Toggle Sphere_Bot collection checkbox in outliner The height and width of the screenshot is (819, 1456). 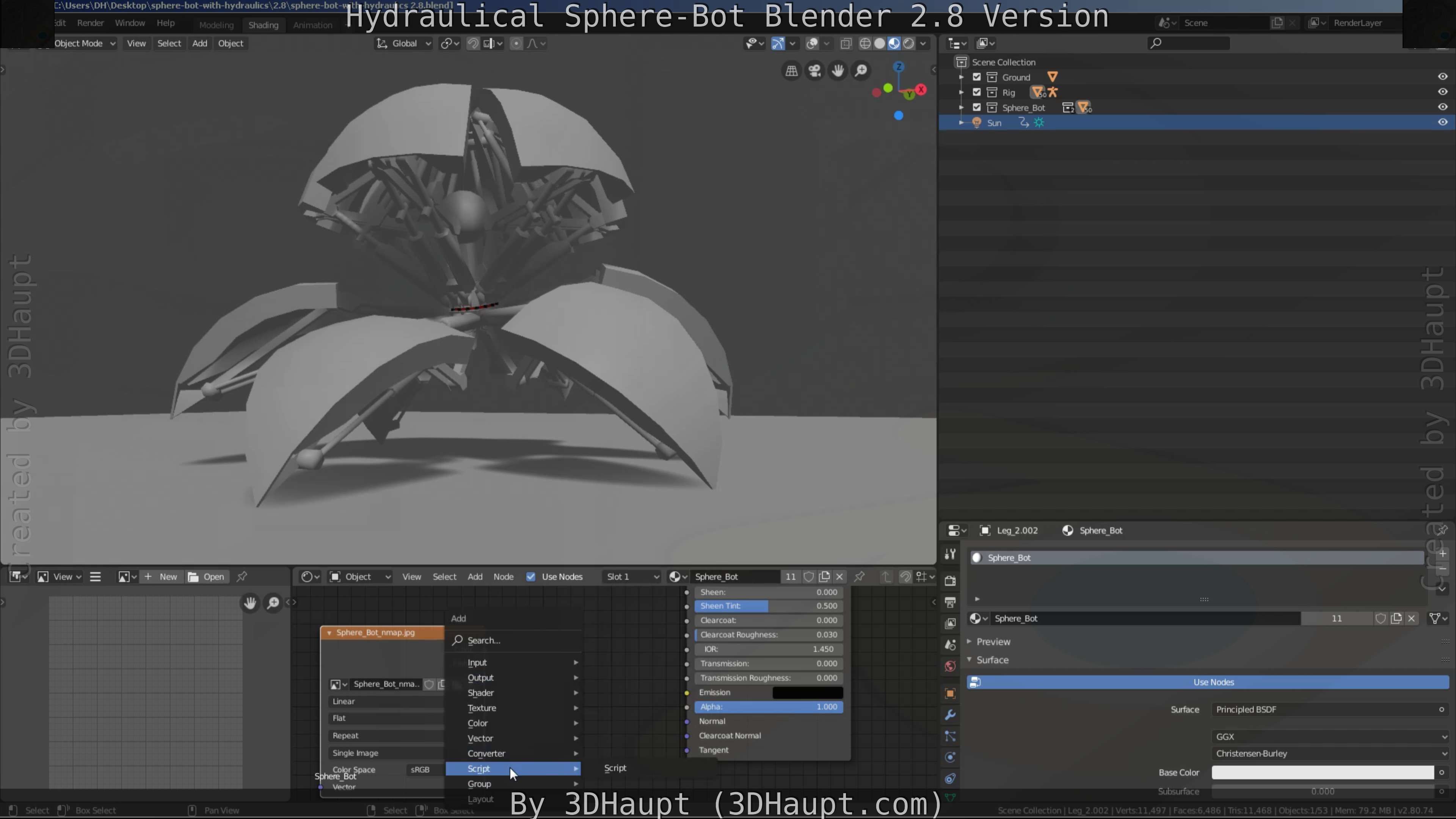(977, 107)
